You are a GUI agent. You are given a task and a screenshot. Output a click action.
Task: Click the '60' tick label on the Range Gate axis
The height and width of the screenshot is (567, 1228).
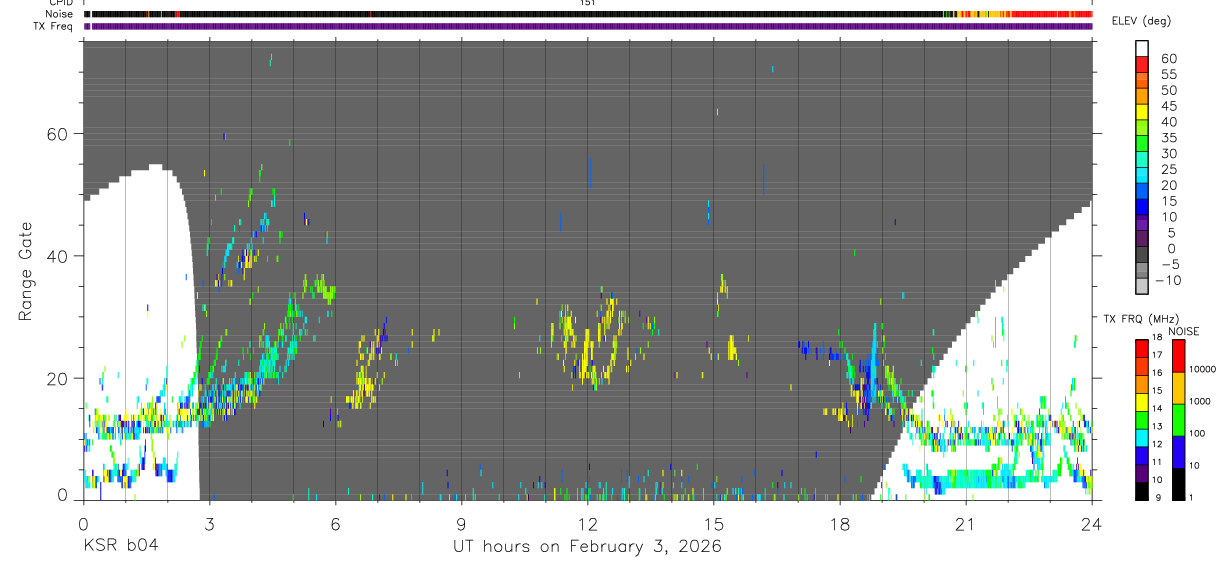(x=58, y=134)
